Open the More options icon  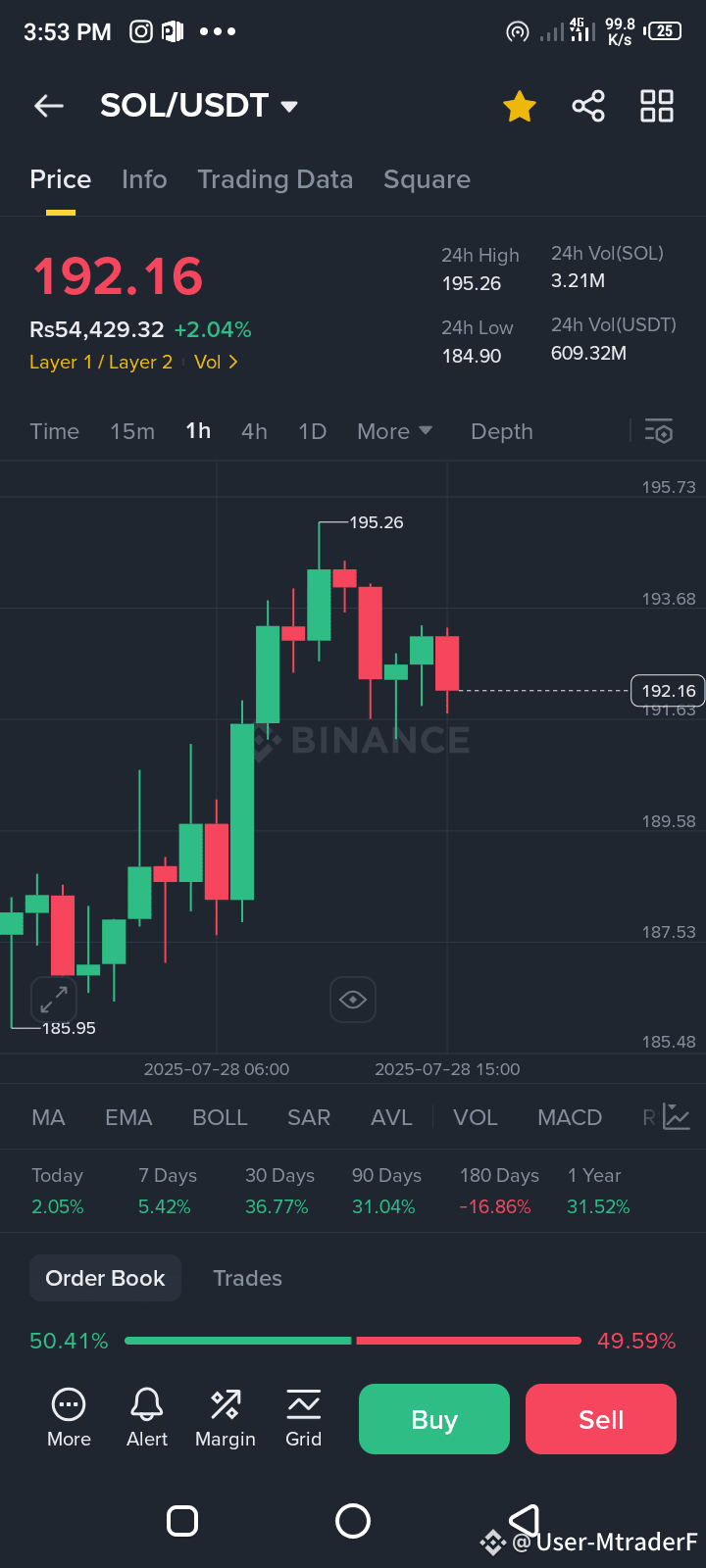[69, 1418]
